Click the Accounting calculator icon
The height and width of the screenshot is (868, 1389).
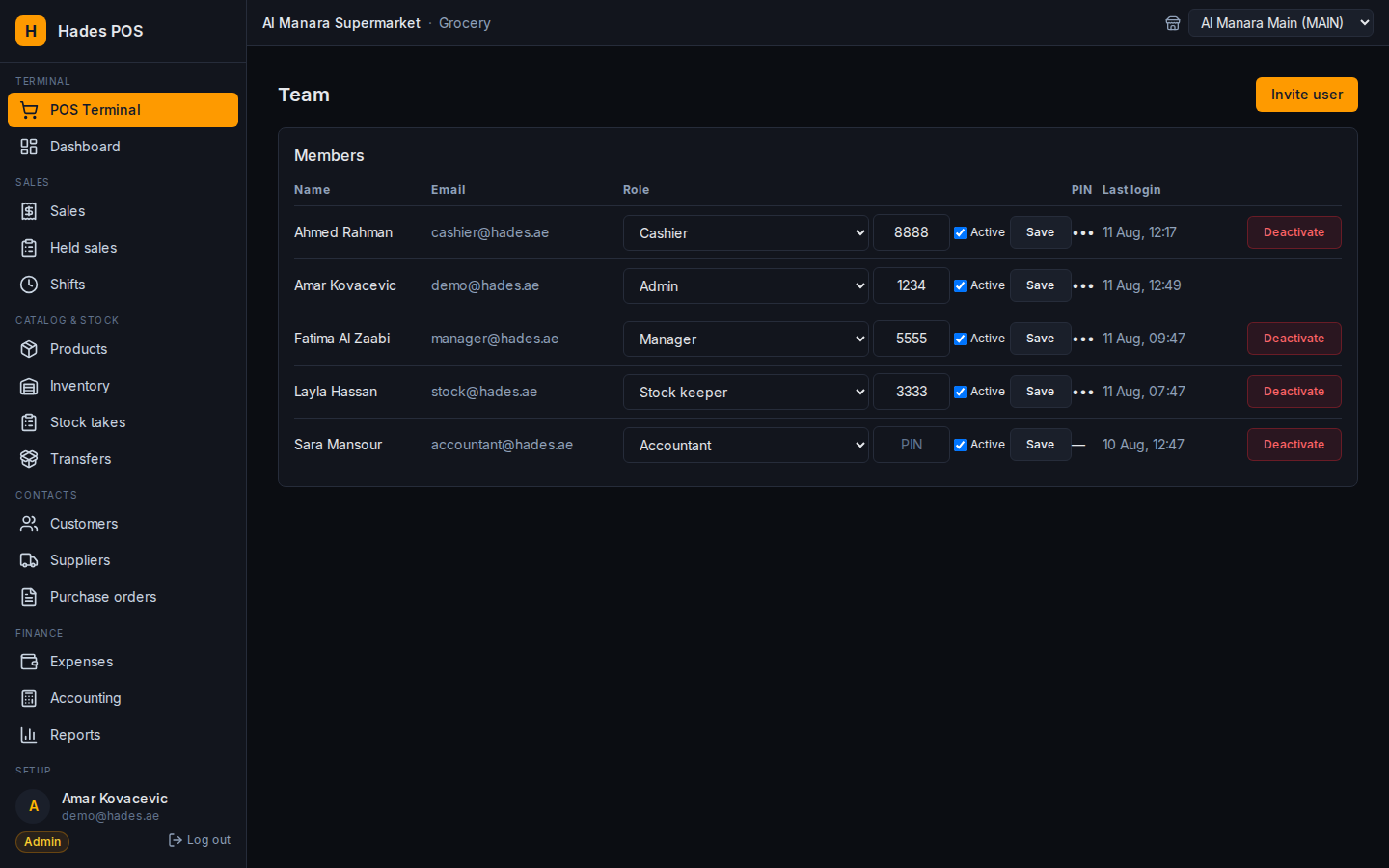(29, 698)
